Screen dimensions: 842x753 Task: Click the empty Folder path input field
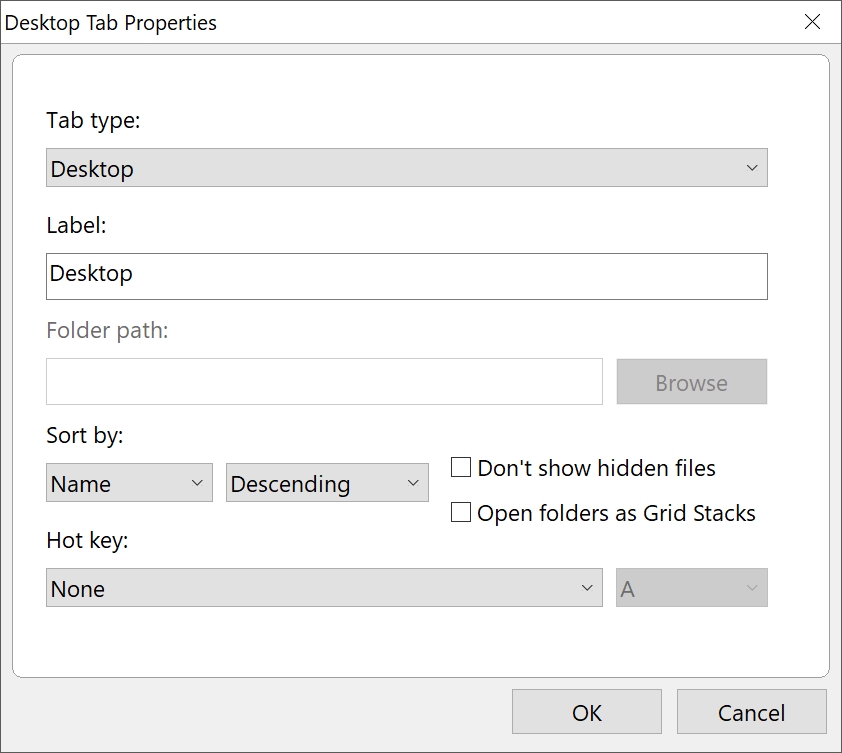324,382
